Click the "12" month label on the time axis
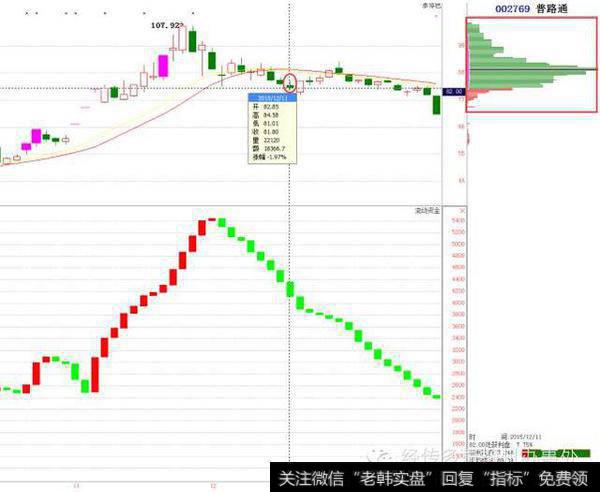Screen dimensions: 600x492 point(213,486)
